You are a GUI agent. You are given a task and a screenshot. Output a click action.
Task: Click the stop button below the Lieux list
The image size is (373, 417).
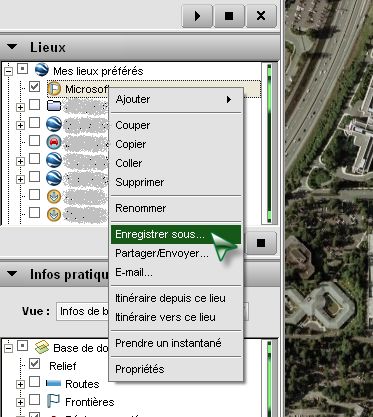[x=261, y=243]
